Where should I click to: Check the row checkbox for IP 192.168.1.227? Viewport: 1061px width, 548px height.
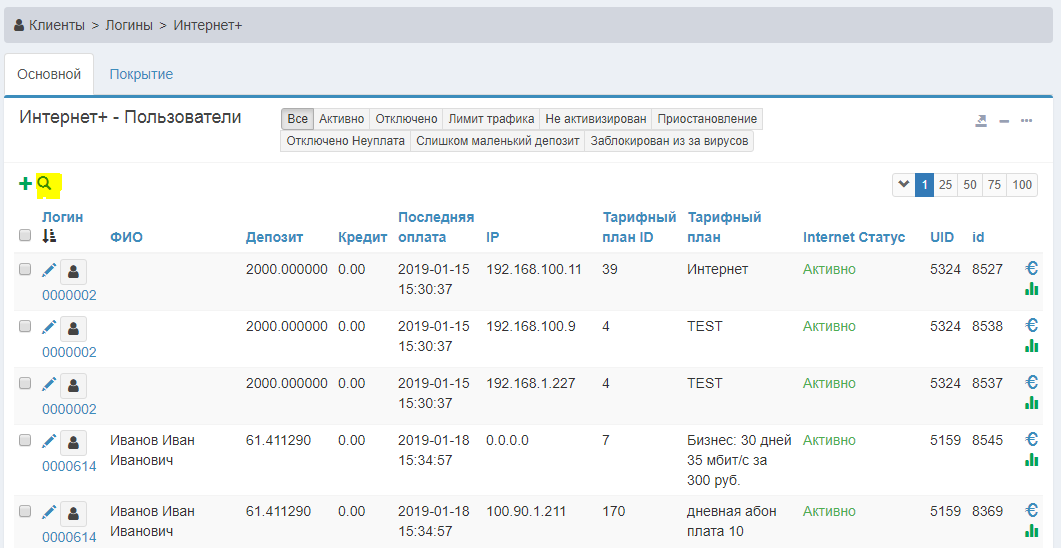(25, 384)
